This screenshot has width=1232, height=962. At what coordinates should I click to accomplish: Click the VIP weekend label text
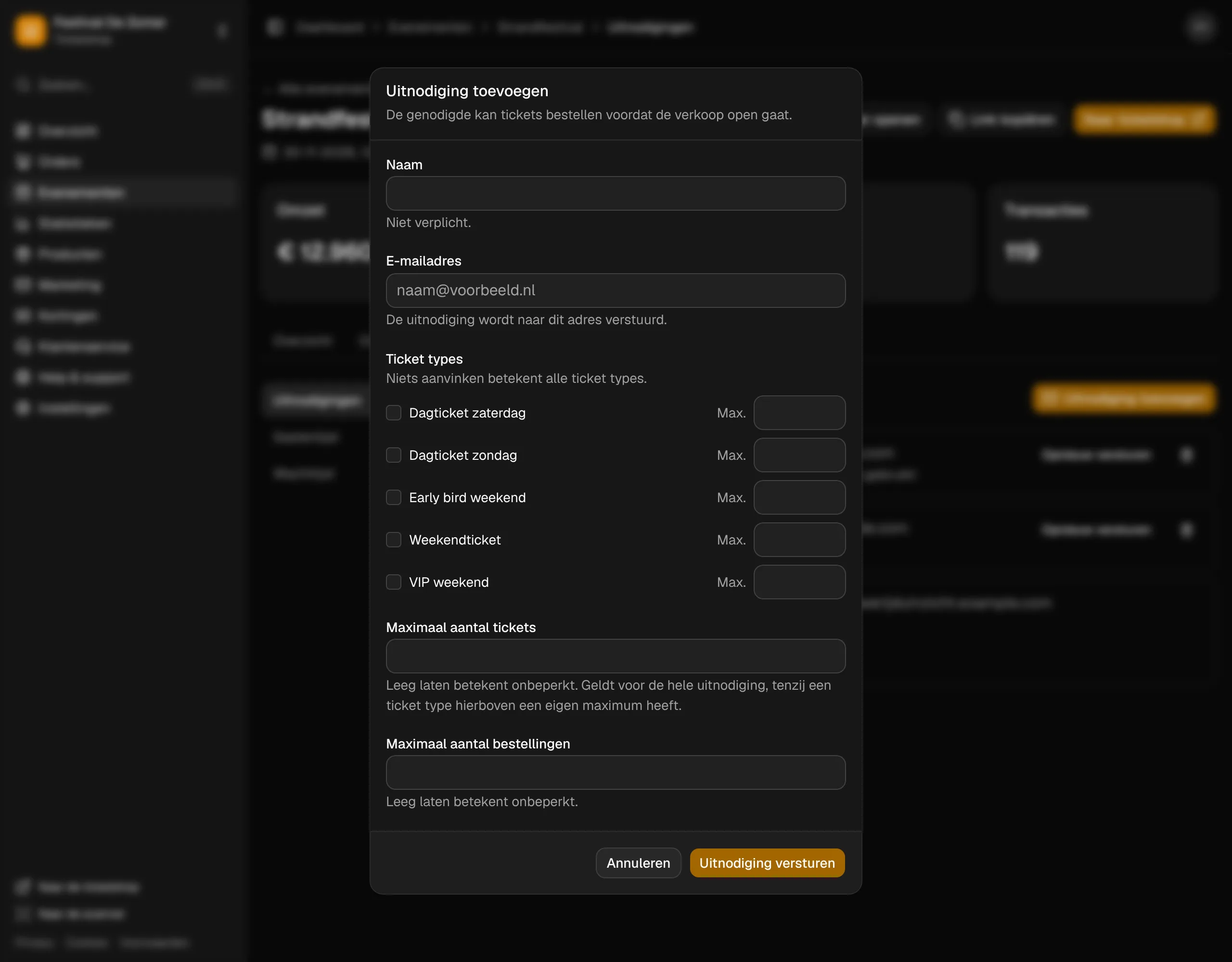[x=449, y=582]
